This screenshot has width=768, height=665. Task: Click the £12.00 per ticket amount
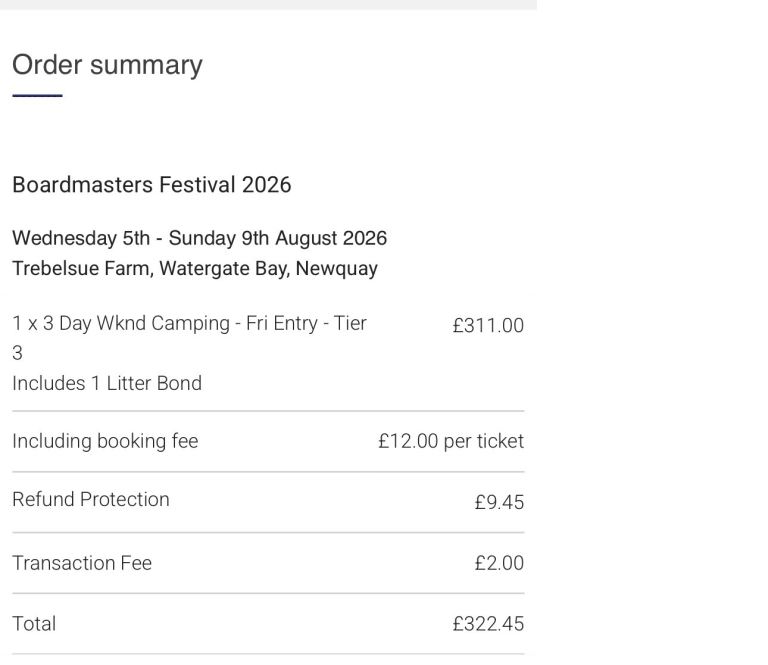(450, 441)
